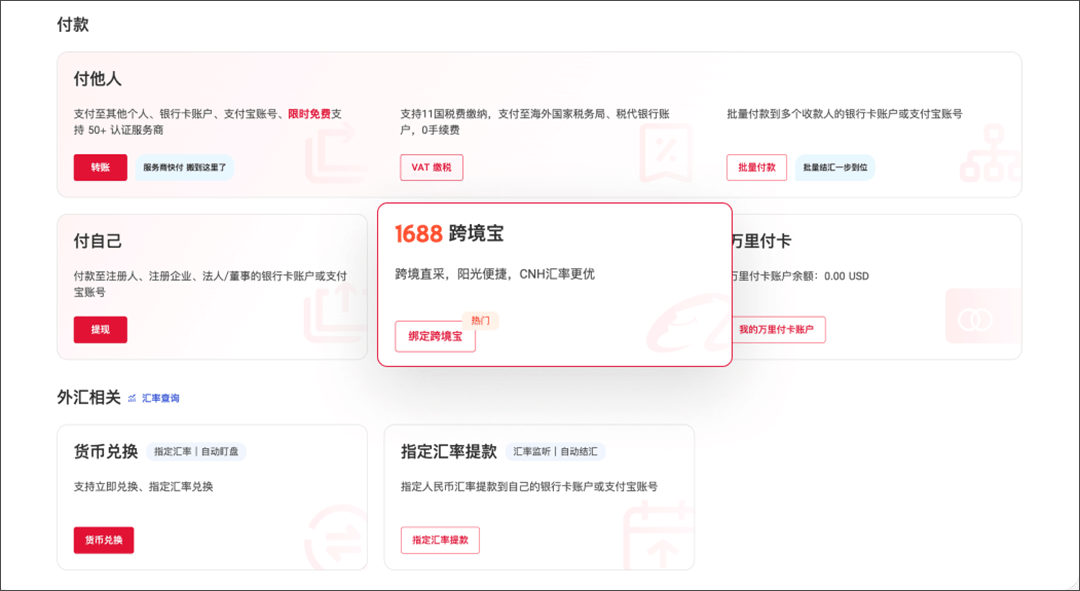This screenshot has height=591, width=1080.
Task: Click the 绑定跨境宝 button
Action: pyautogui.click(x=435, y=336)
